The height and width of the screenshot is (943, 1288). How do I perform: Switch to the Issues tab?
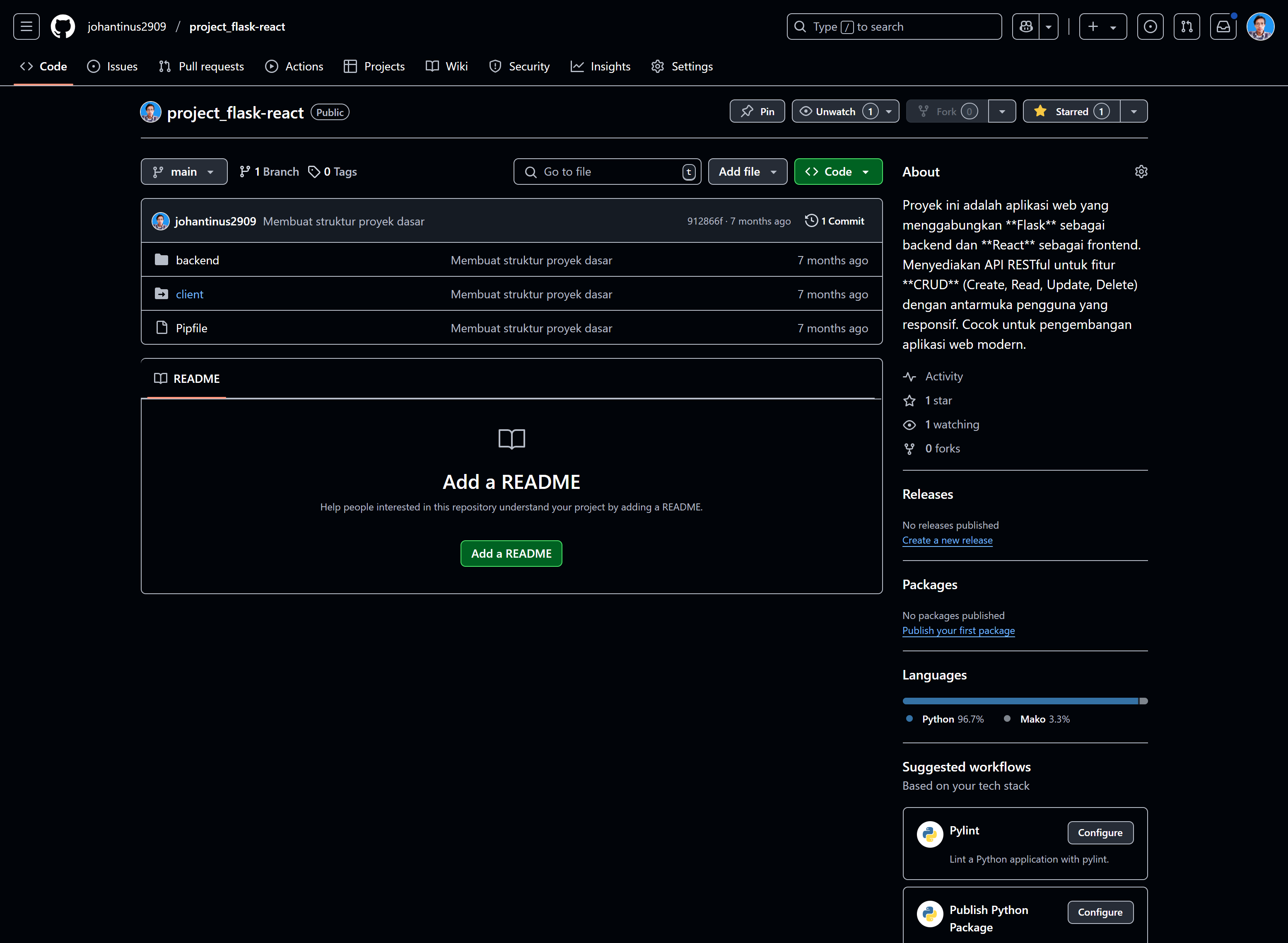point(112,66)
